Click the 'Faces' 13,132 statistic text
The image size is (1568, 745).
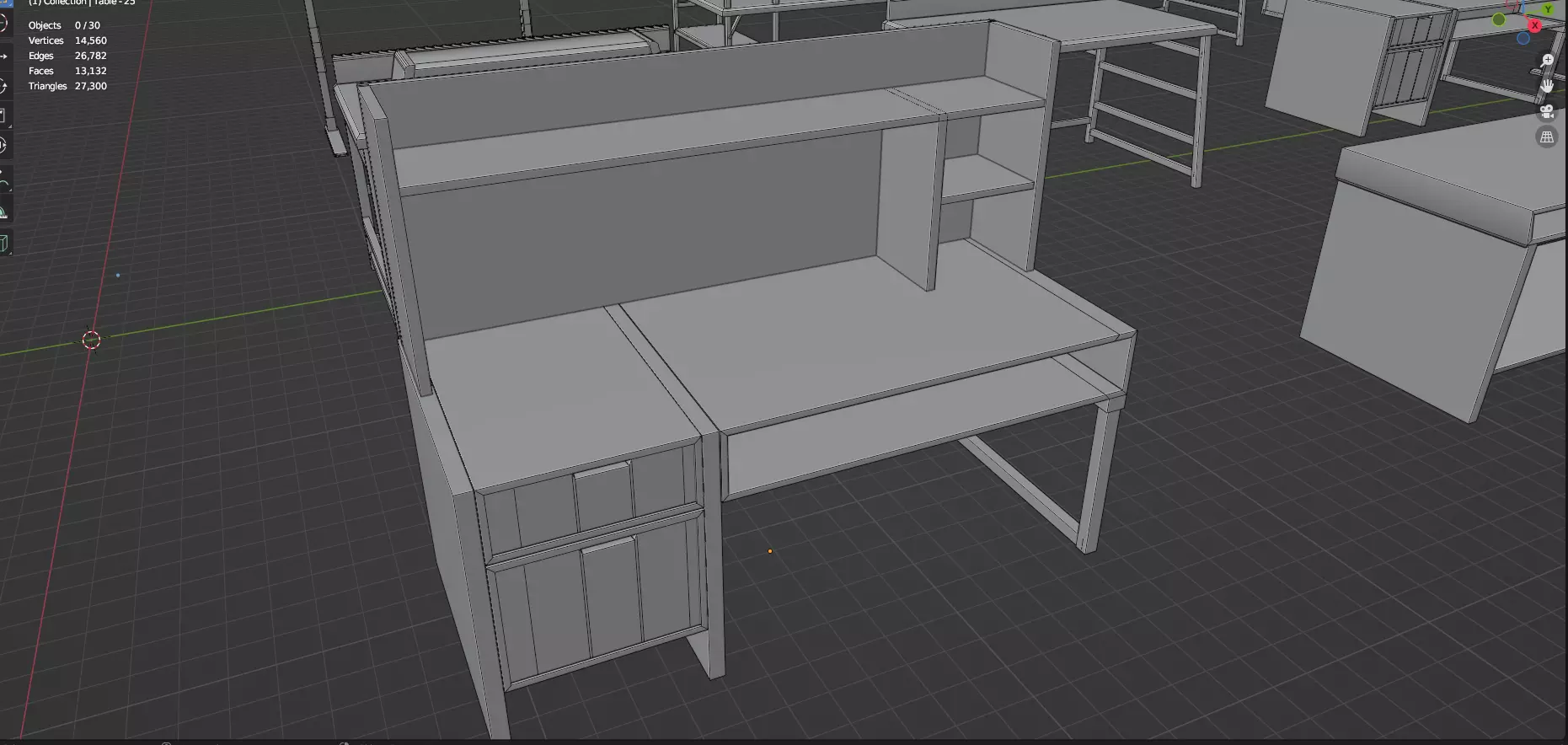point(67,71)
